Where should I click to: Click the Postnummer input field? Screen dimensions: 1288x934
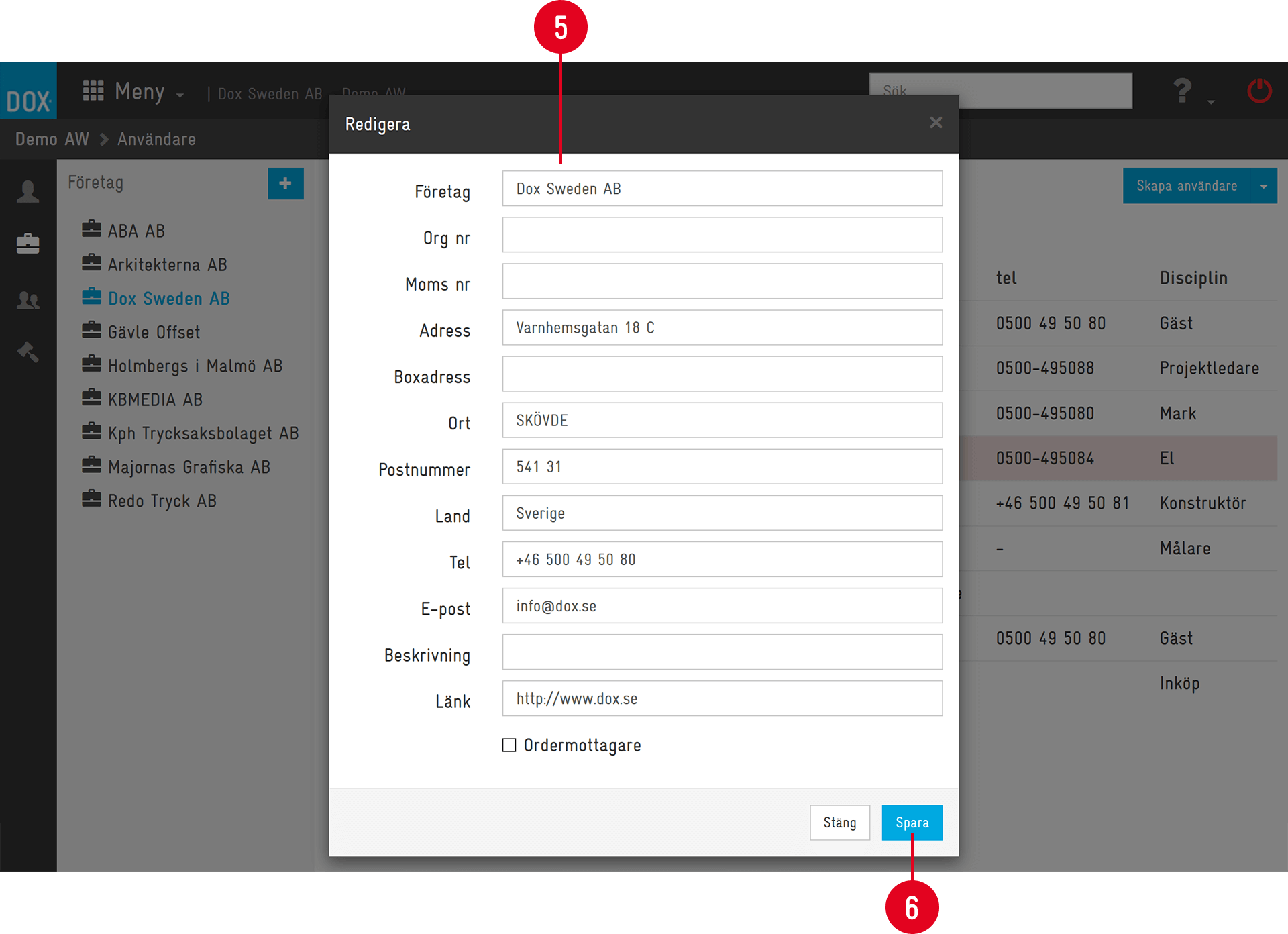coord(722,466)
